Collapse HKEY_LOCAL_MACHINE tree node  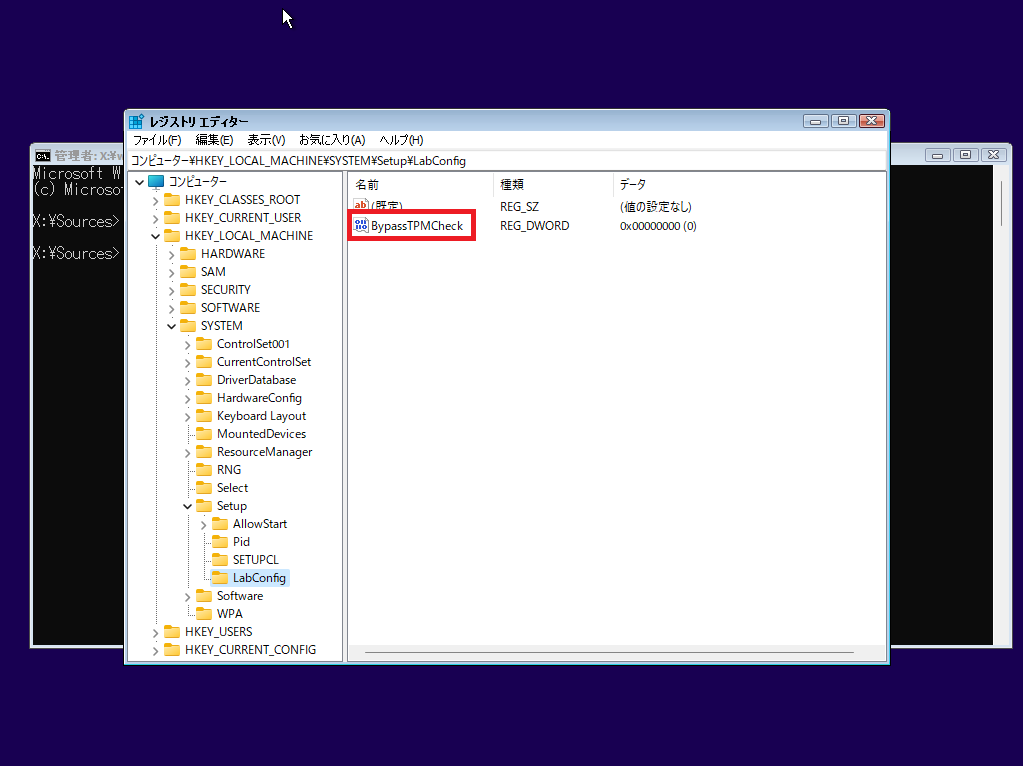click(155, 236)
